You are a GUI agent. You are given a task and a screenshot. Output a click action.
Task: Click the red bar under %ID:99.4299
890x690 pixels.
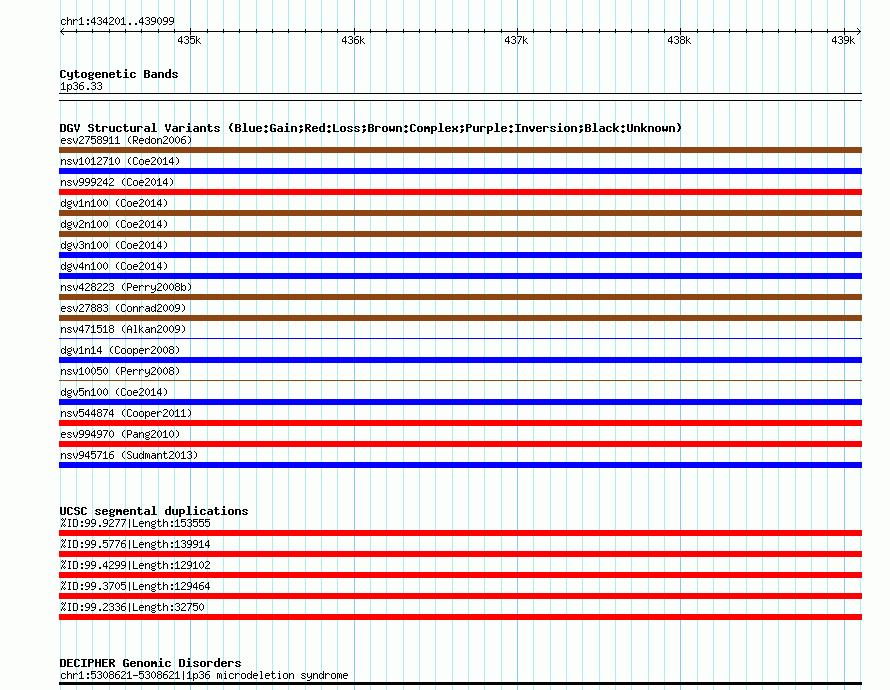pyautogui.click(x=460, y=575)
